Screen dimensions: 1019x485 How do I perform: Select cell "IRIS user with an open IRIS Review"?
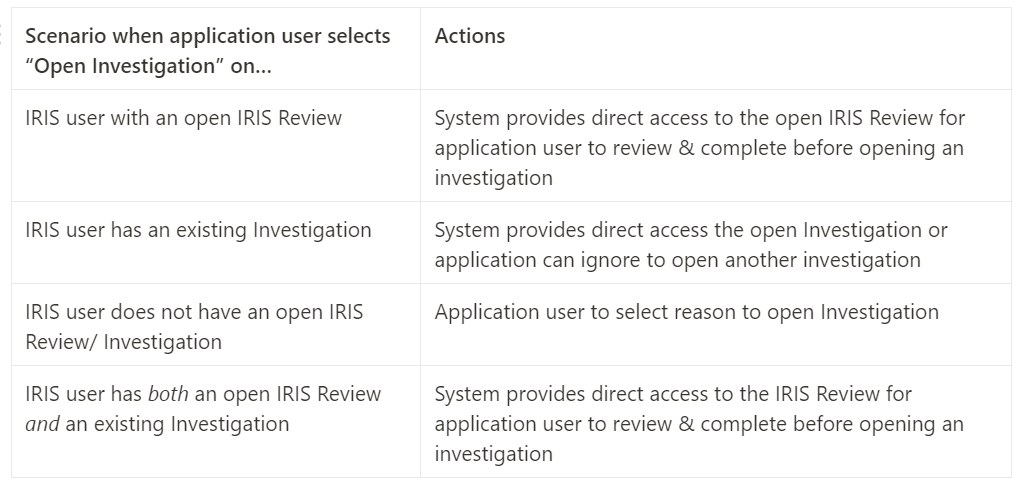coord(216,146)
